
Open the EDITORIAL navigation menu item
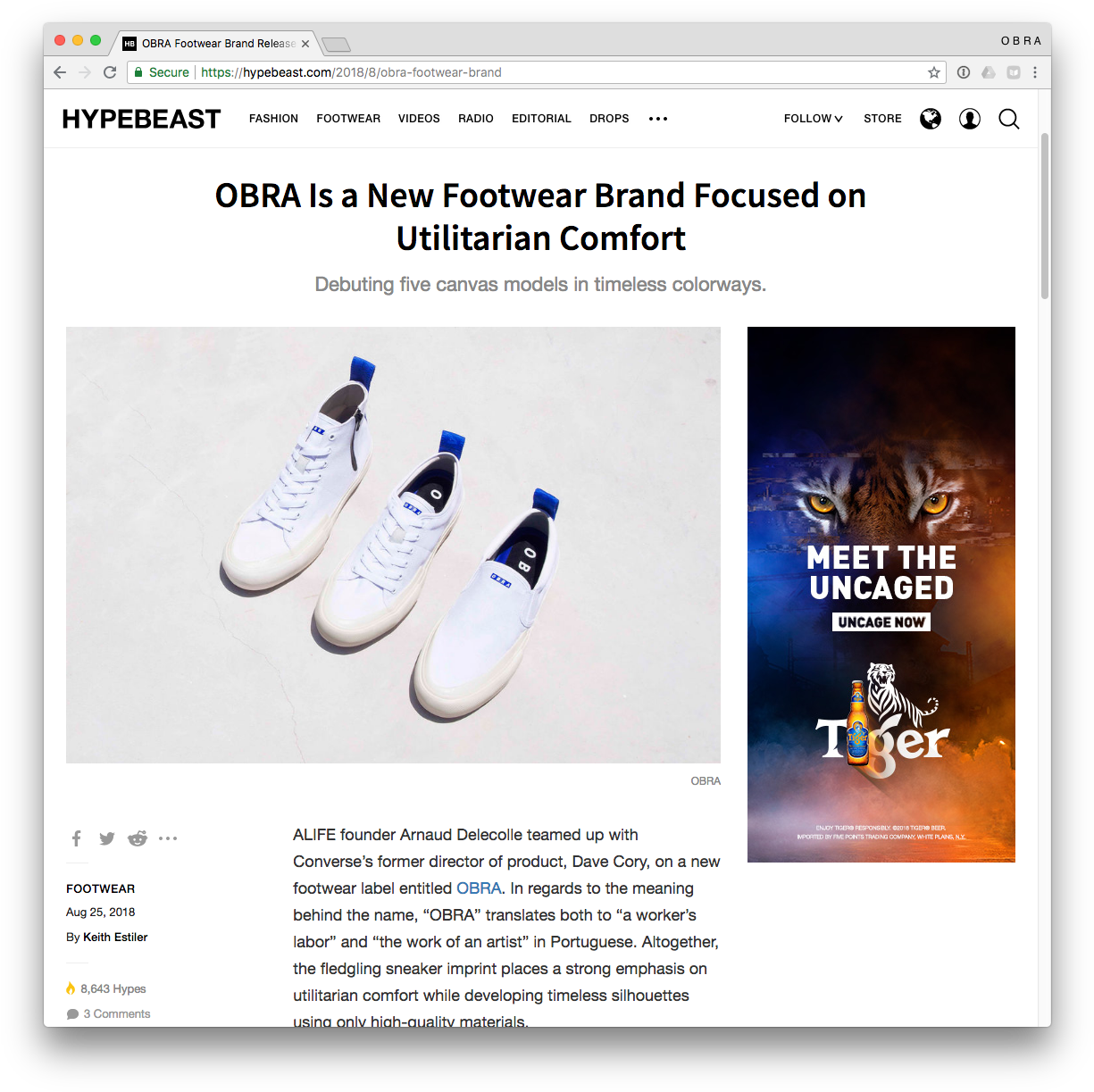tap(541, 119)
